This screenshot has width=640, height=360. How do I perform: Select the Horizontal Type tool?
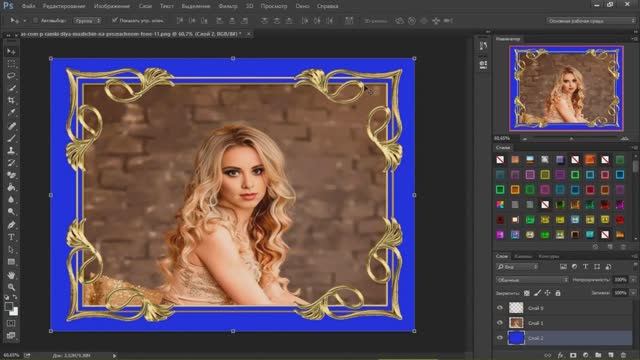click(x=11, y=237)
